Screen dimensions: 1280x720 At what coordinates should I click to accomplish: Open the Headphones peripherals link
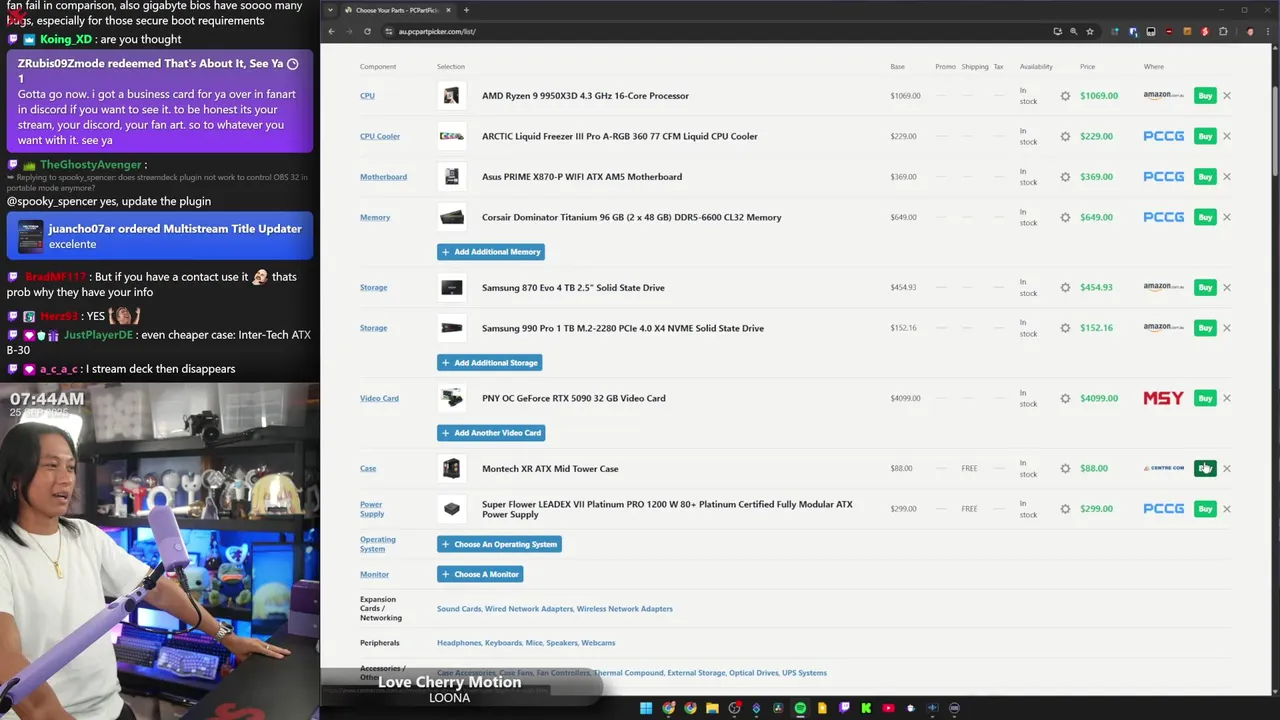(x=459, y=643)
